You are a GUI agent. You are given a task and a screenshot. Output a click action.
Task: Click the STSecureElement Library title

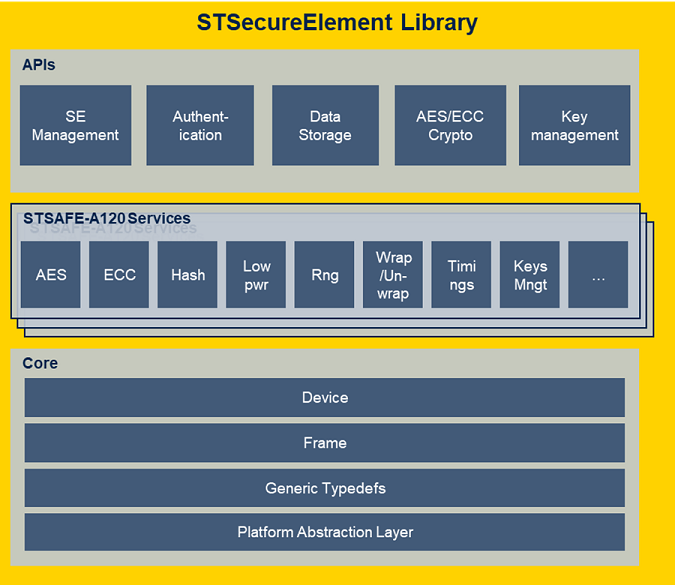click(337, 22)
